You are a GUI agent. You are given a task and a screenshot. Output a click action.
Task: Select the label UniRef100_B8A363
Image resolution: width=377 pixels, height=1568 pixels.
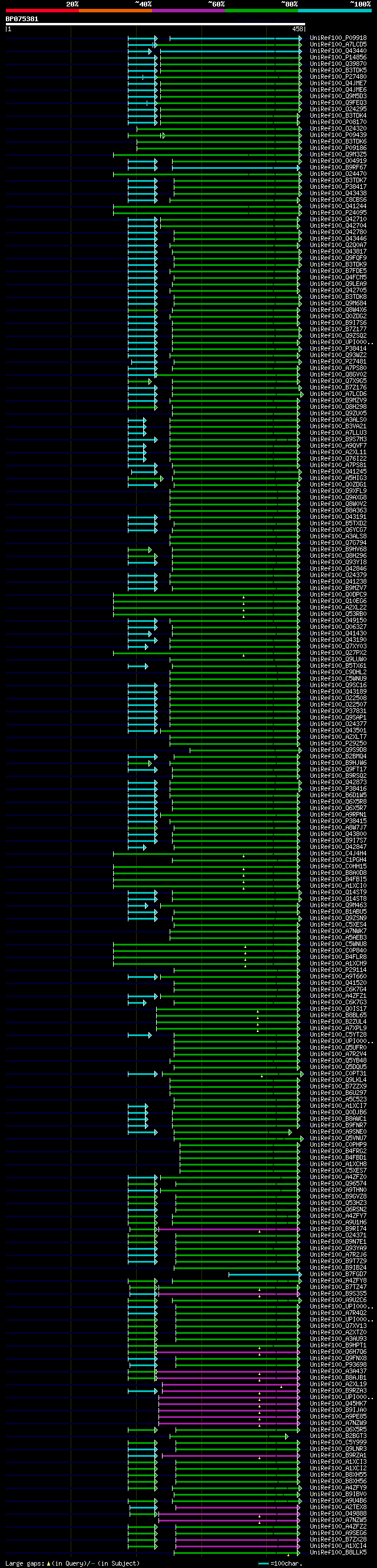338,511
